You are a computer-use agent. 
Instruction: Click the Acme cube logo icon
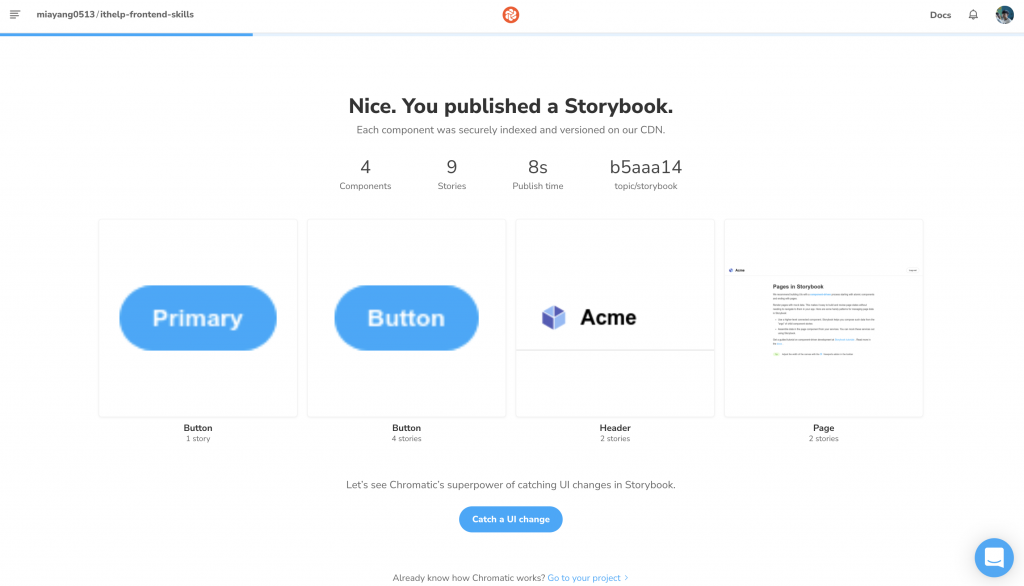[553, 317]
